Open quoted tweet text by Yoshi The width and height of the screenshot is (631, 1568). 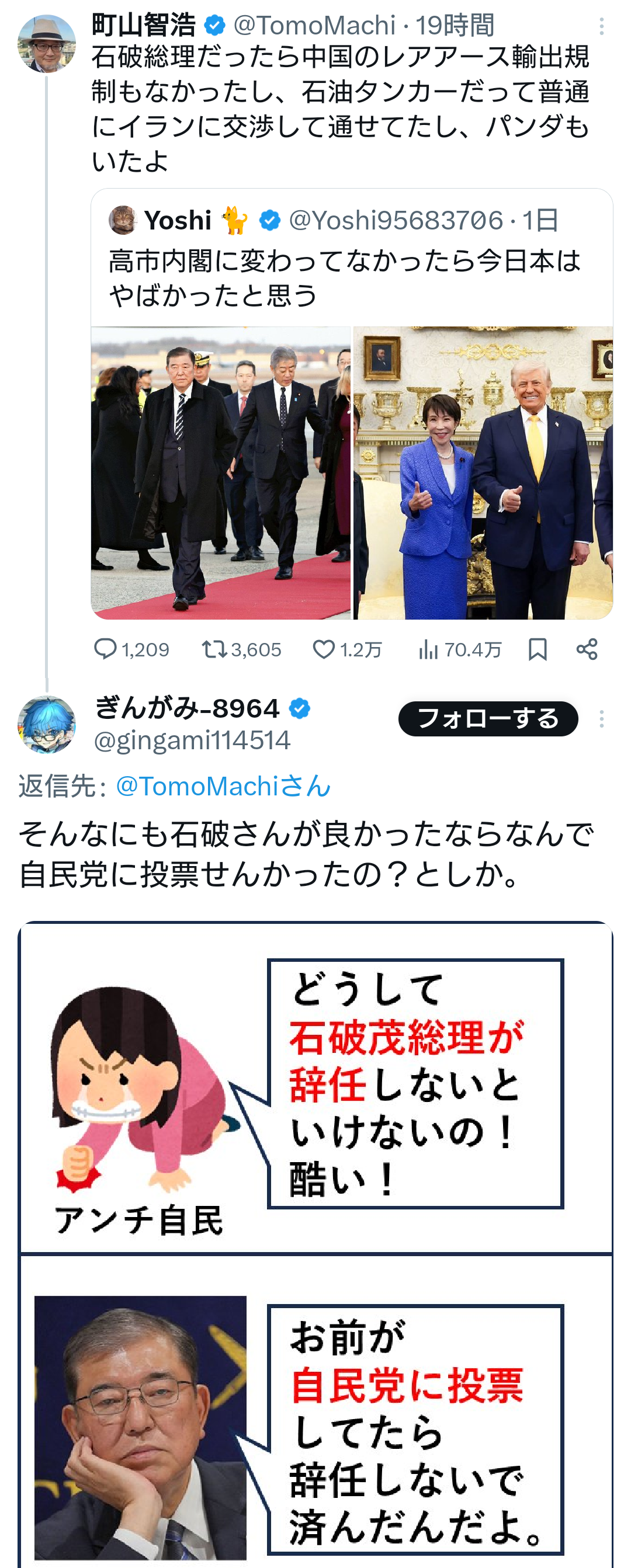click(x=344, y=278)
